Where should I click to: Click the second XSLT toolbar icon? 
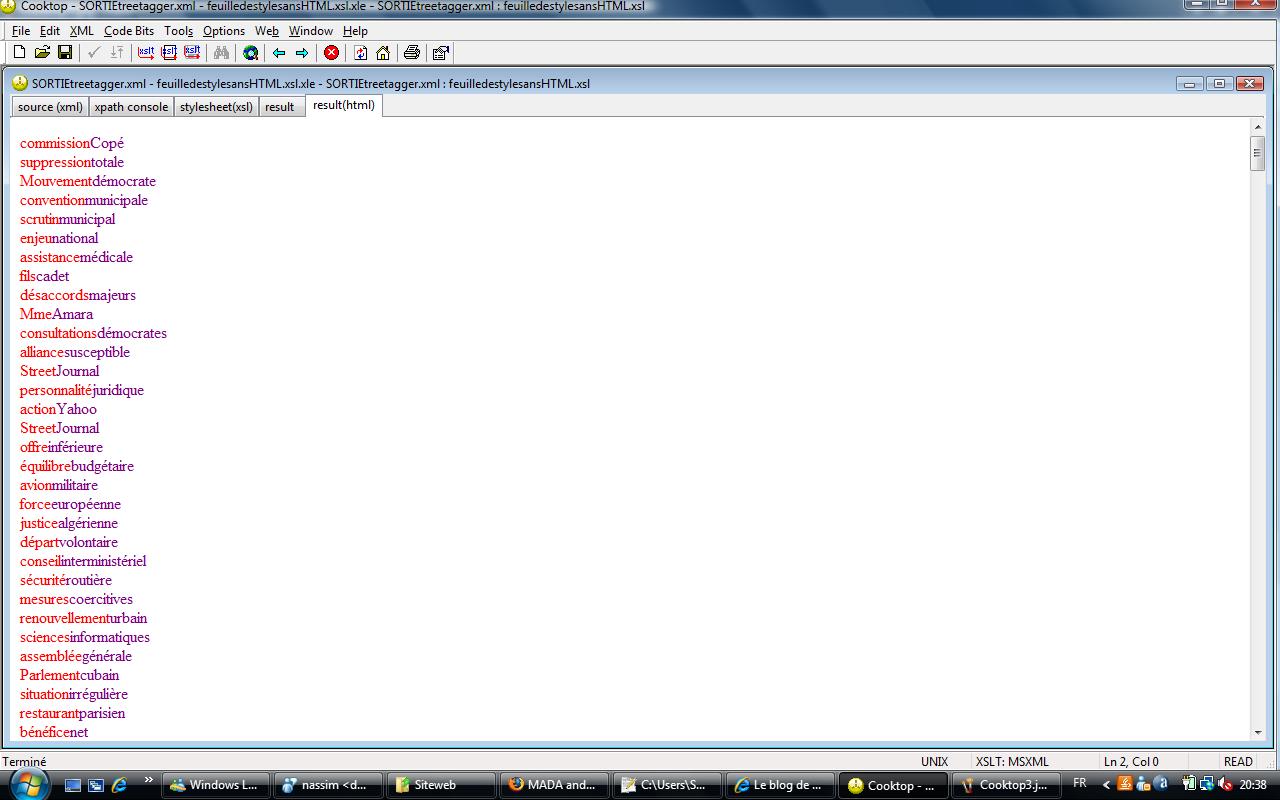[169, 52]
